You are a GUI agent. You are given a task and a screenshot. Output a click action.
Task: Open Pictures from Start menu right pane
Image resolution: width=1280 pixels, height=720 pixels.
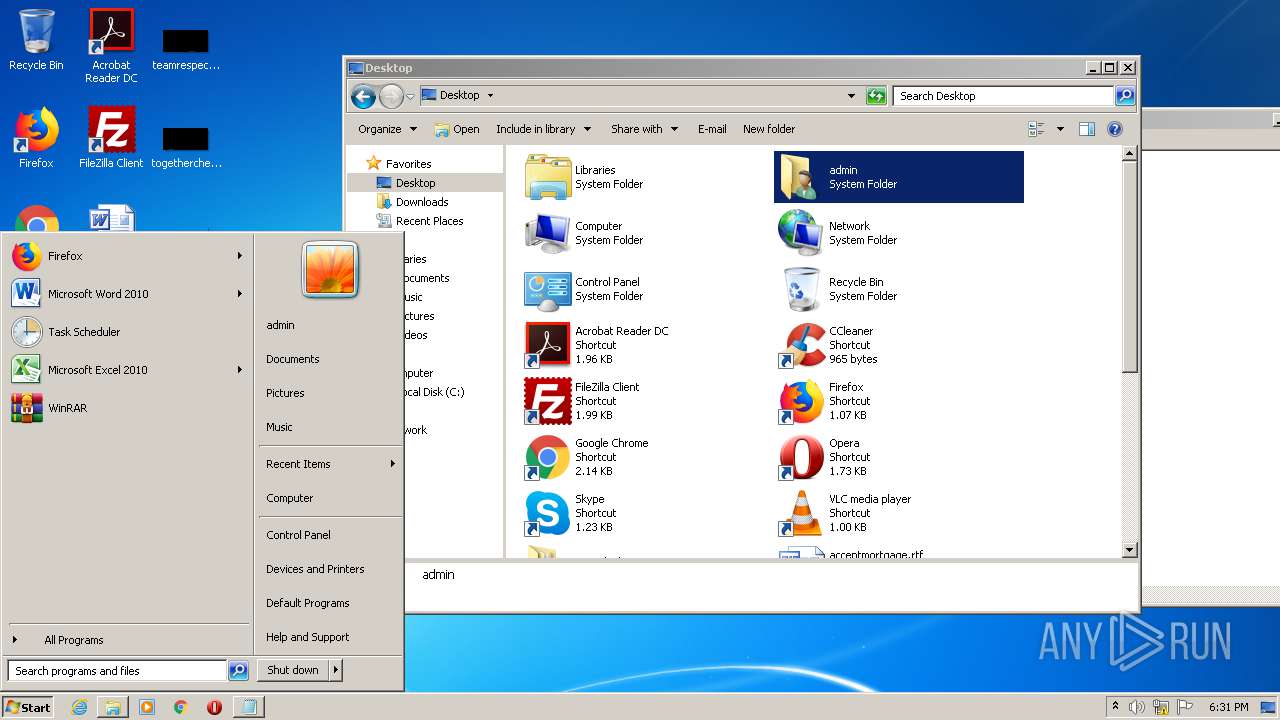[285, 393]
